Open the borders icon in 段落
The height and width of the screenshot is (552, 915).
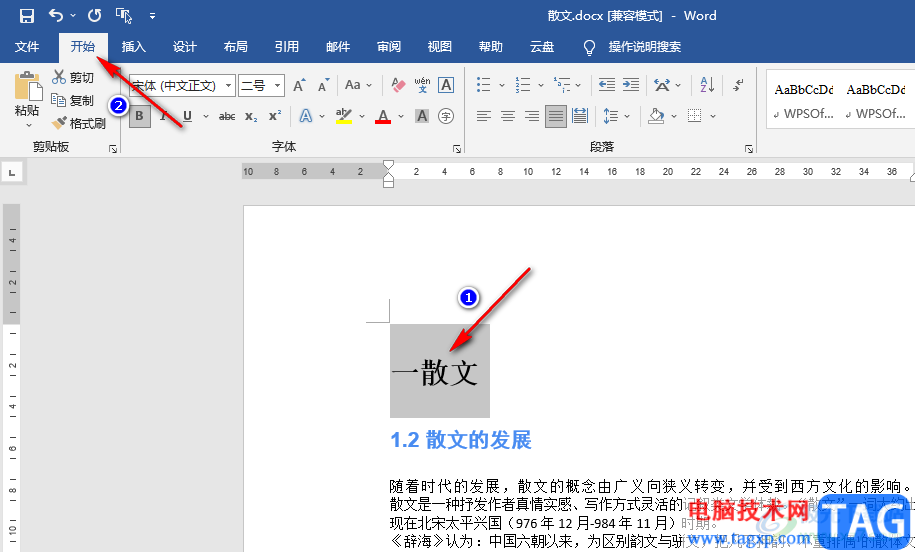coord(694,116)
